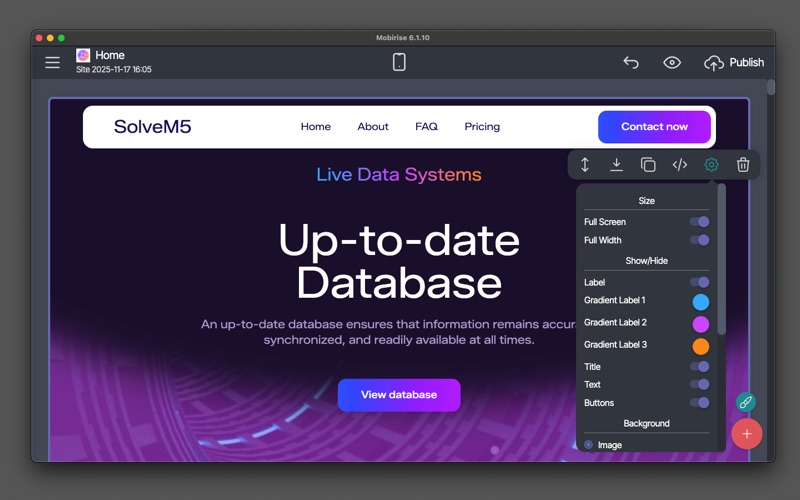This screenshot has width=800, height=500.
Task: Click the save block download icon
Action: point(616,165)
